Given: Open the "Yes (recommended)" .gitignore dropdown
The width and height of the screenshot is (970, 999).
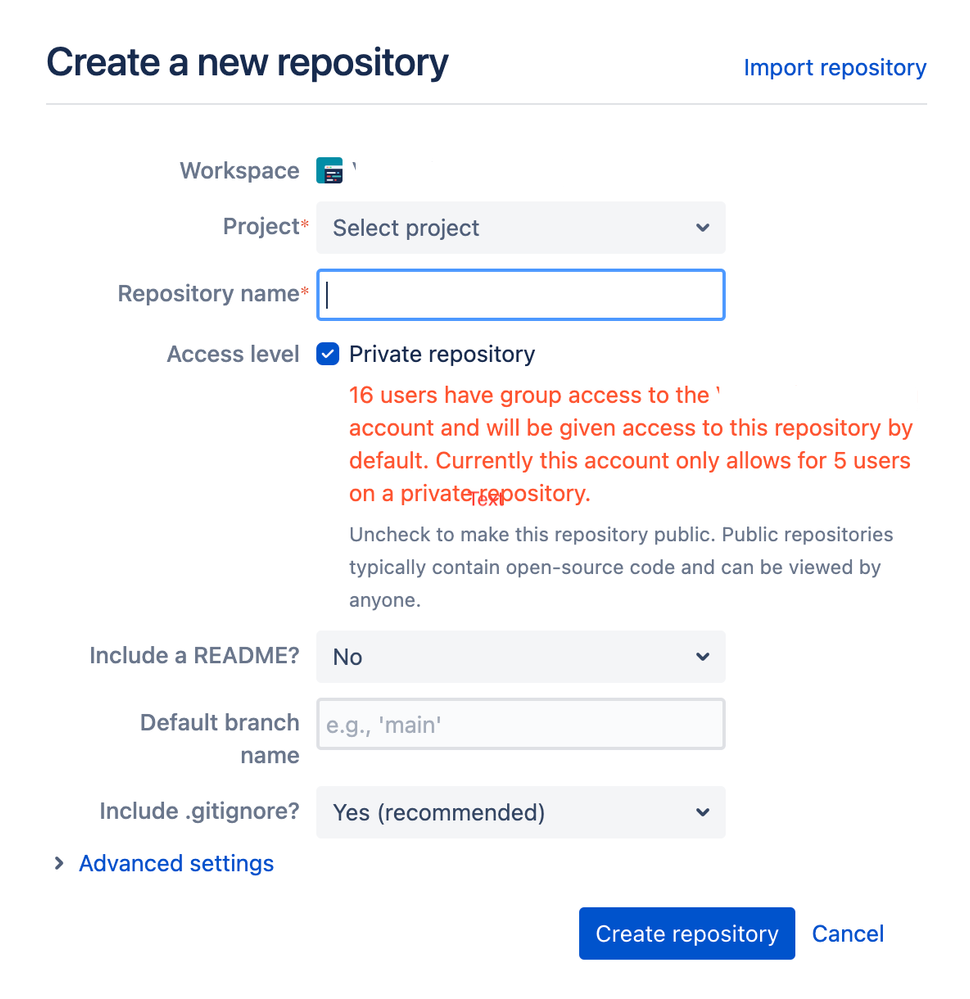Looking at the screenshot, I should (x=521, y=812).
